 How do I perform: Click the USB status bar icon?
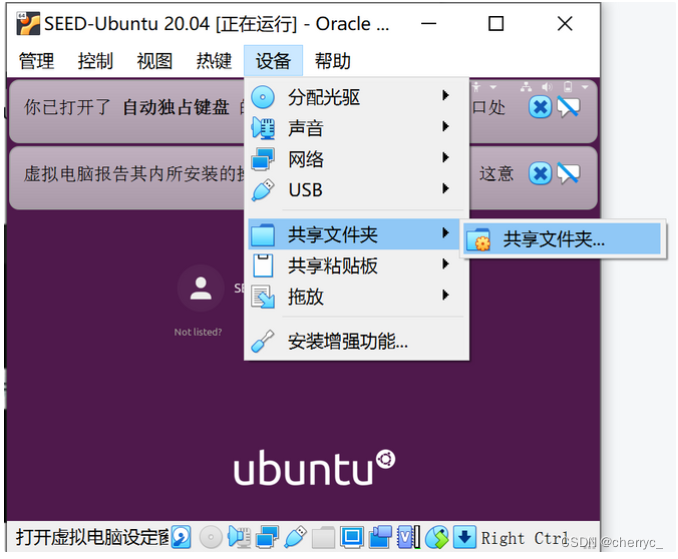[295, 537]
